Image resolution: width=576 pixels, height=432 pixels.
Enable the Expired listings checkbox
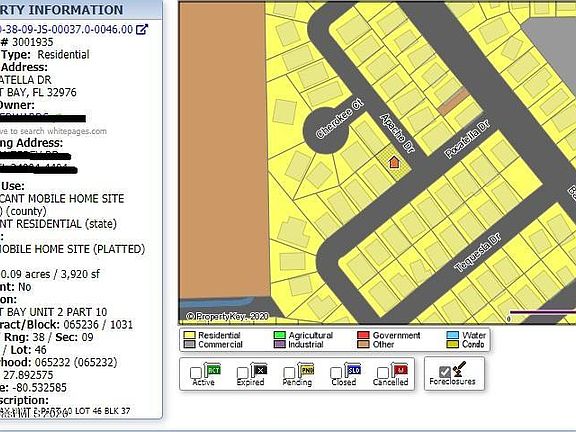point(242,373)
